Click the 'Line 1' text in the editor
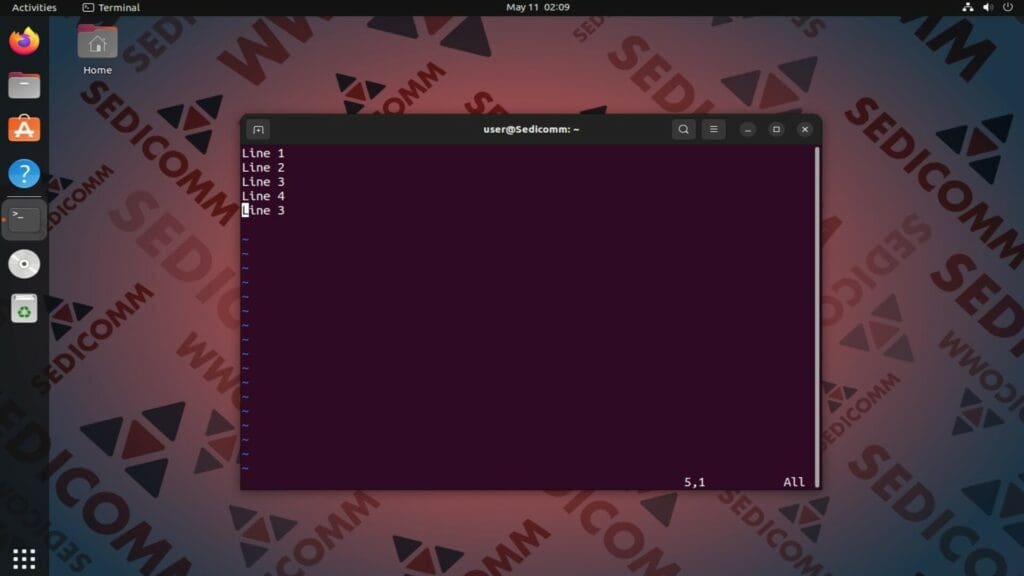This screenshot has width=1024, height=576. click(263, 153)
